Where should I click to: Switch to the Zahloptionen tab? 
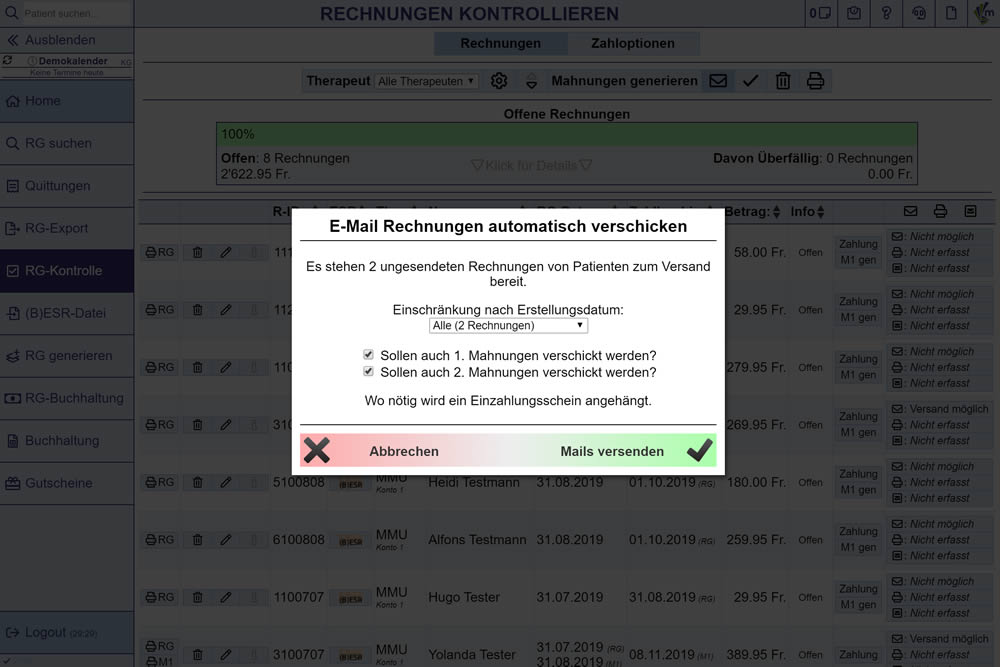(x=632, y=43)
